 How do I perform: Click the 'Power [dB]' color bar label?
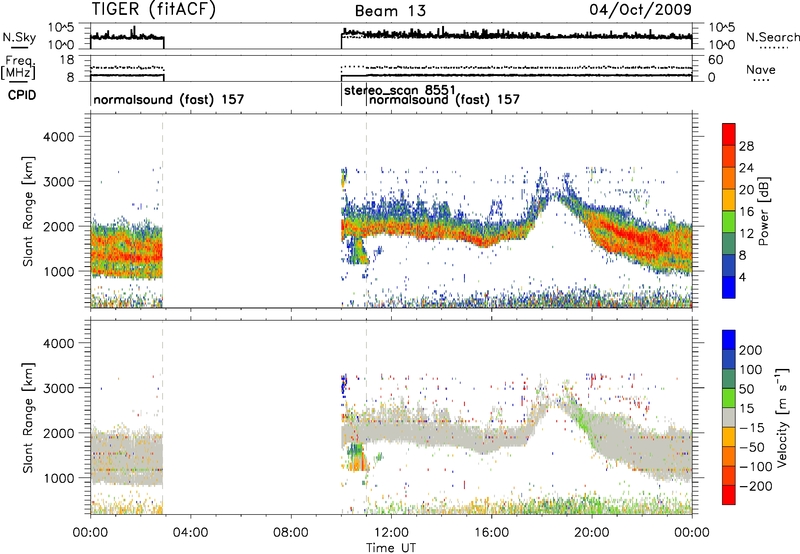pyautogui.click(x=763, y=211)
